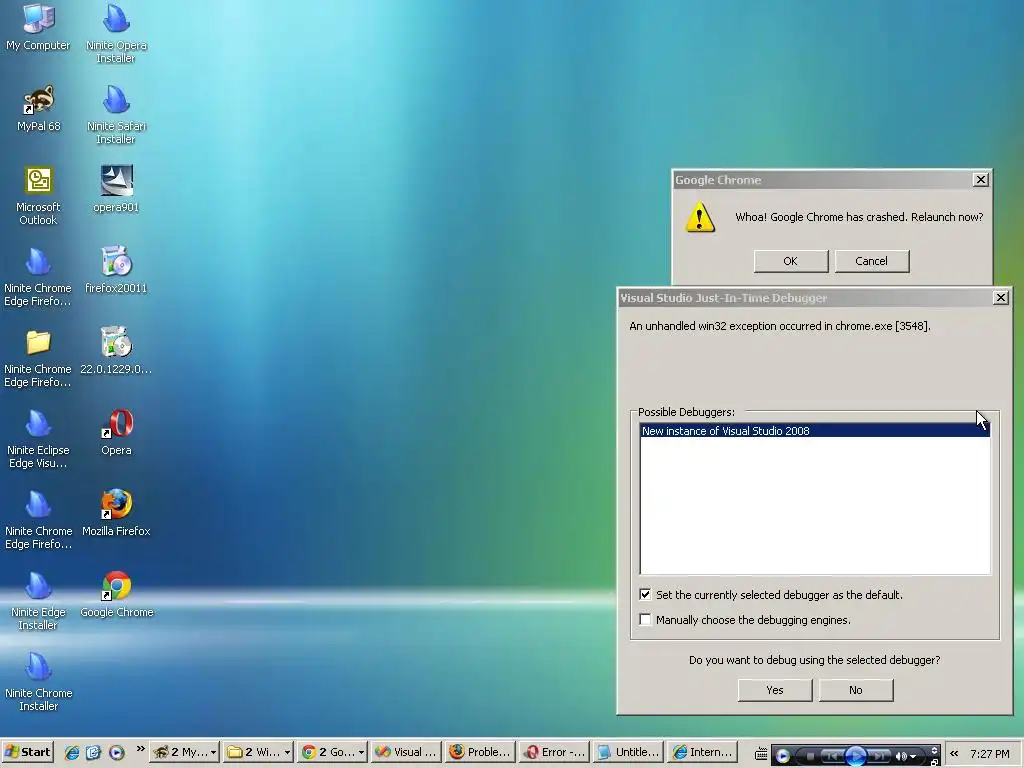Select the Ninite Chrome Installer icon
The height and width of the screenshot is (768, 1024).
pyautogui.click(x=38, y=681)
